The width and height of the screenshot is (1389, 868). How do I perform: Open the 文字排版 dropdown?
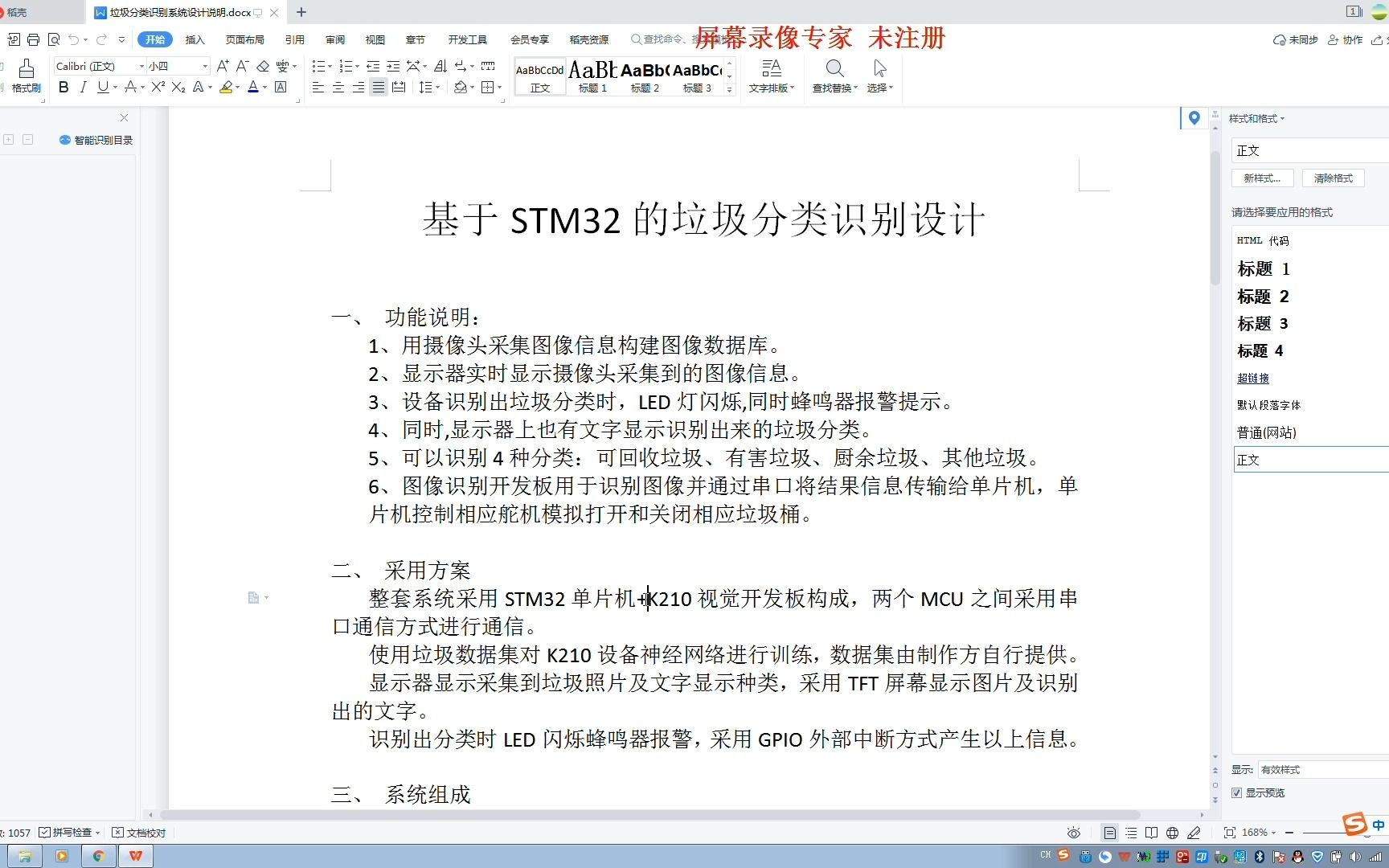(772, 76)
